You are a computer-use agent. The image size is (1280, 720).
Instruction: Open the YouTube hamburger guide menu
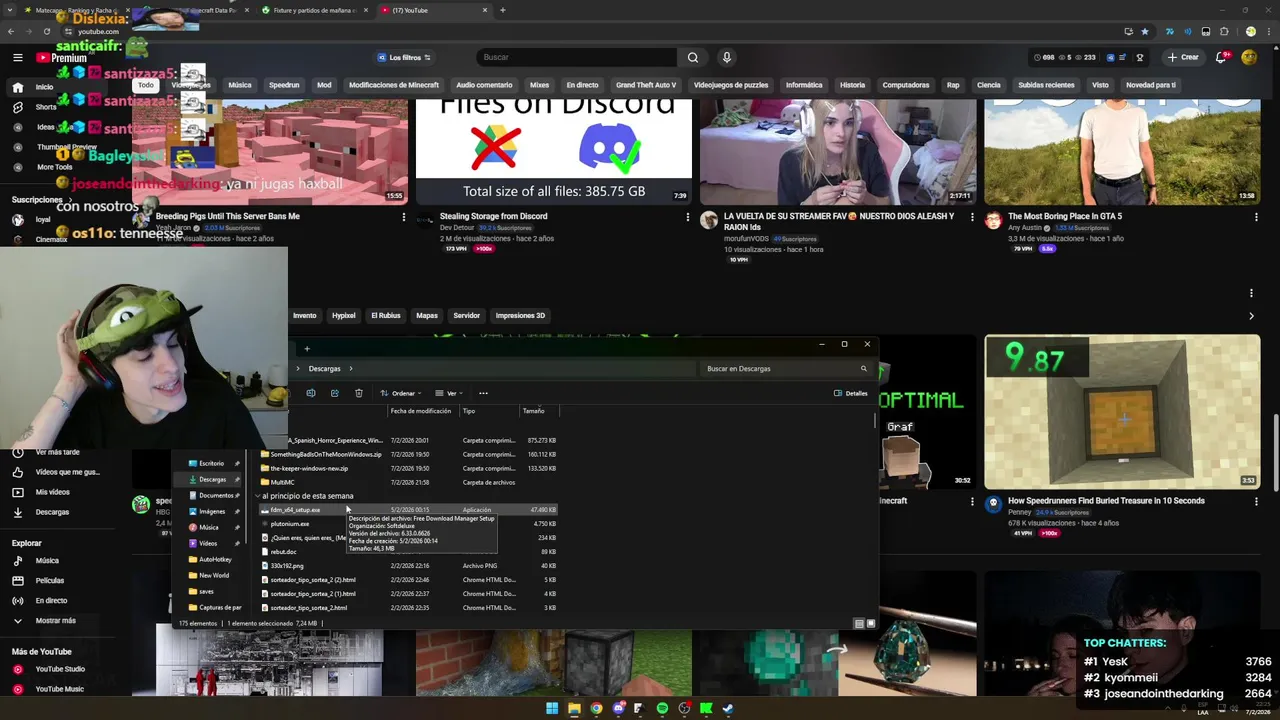coord(17,57)
